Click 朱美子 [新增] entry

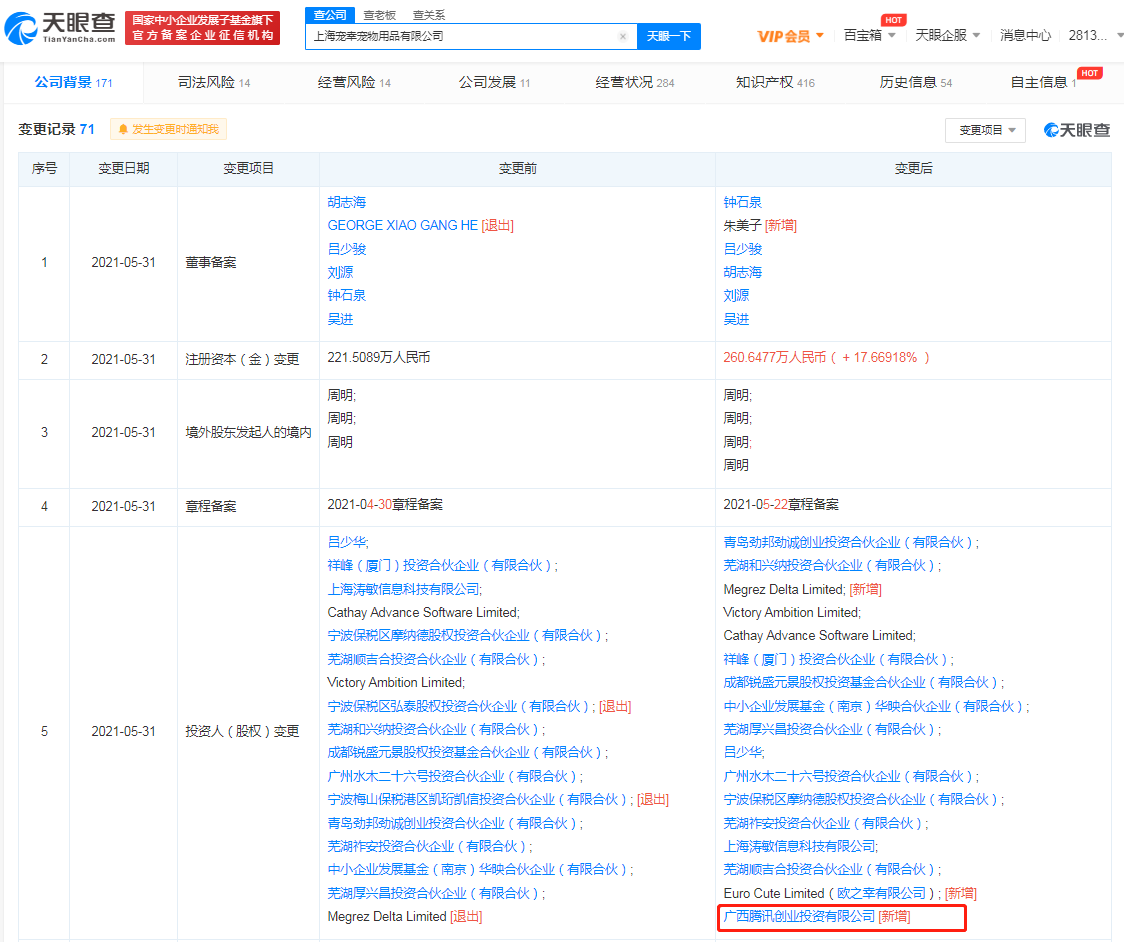point(760,225)
